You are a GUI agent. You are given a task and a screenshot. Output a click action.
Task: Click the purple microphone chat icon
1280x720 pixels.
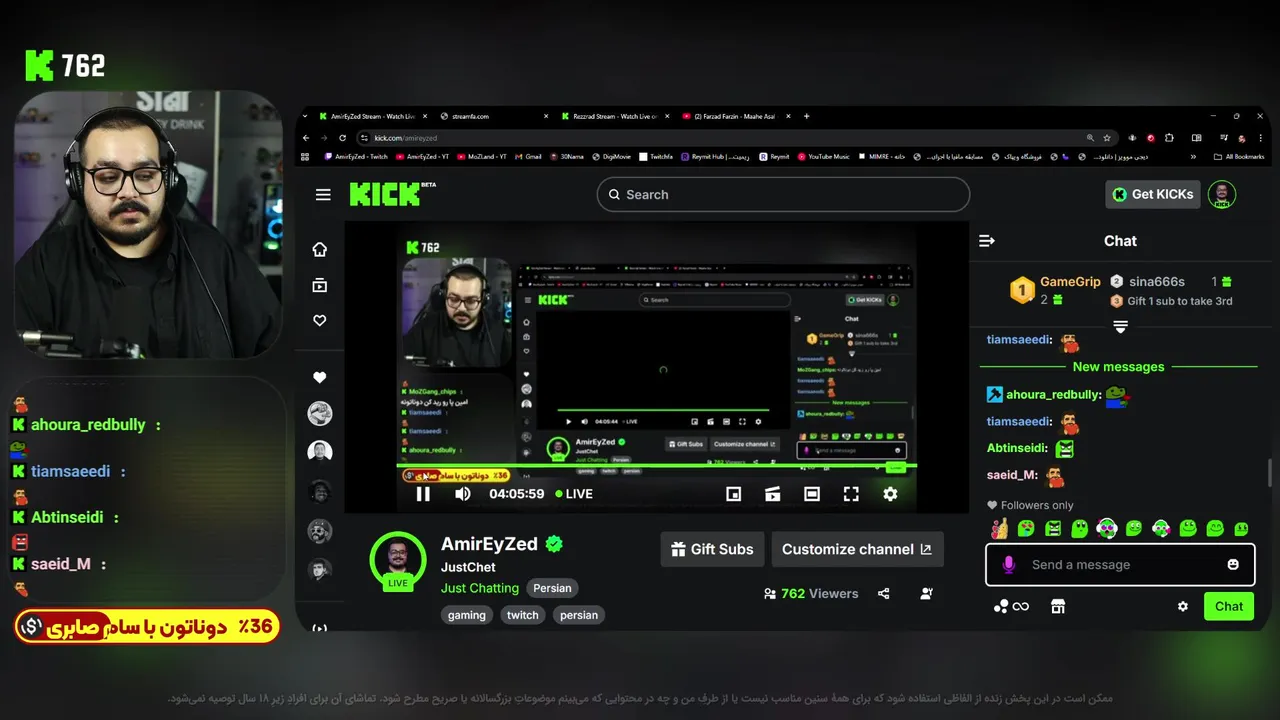[1008, 565]
